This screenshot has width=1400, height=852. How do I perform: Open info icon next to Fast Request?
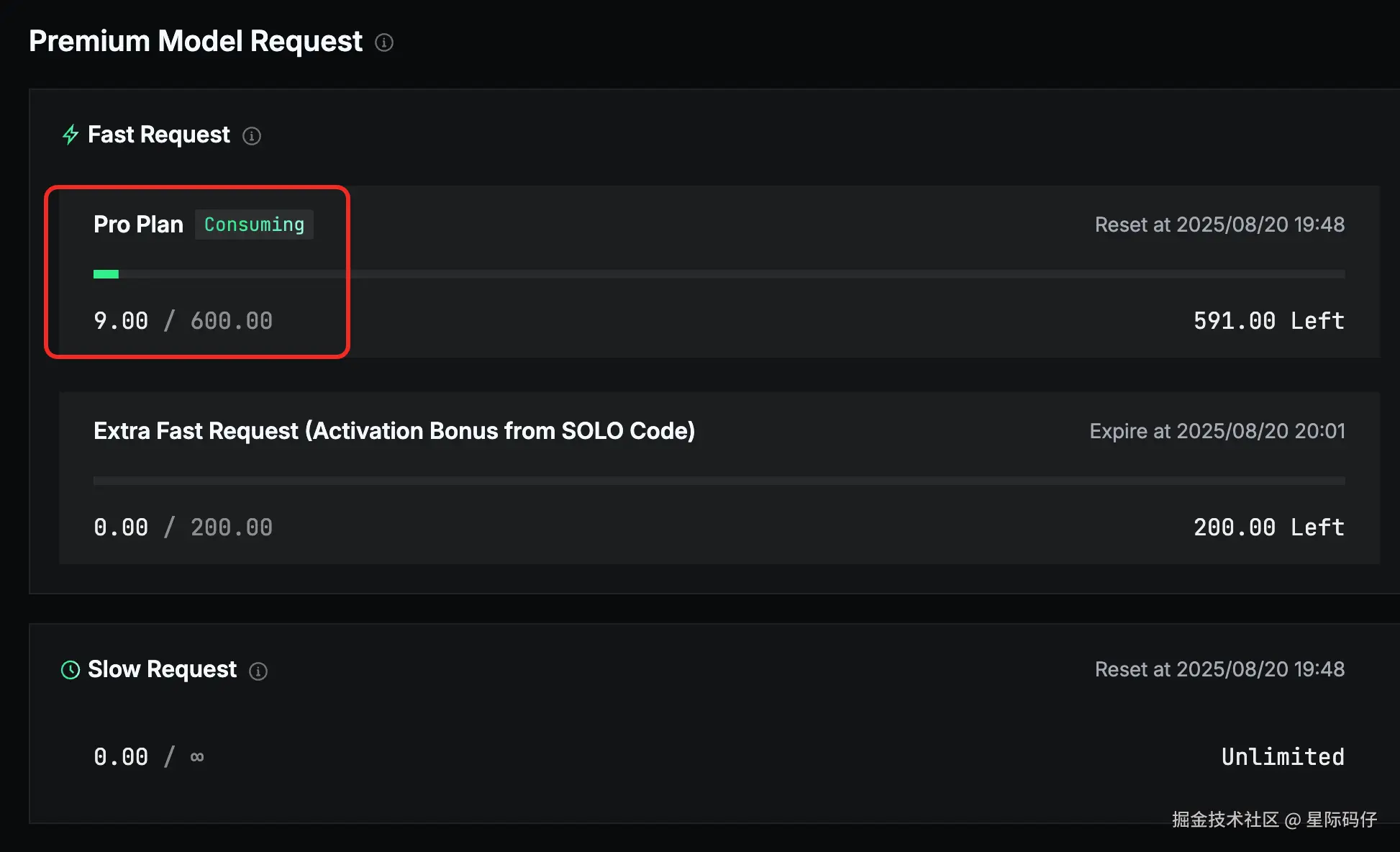tap(252, 136)
